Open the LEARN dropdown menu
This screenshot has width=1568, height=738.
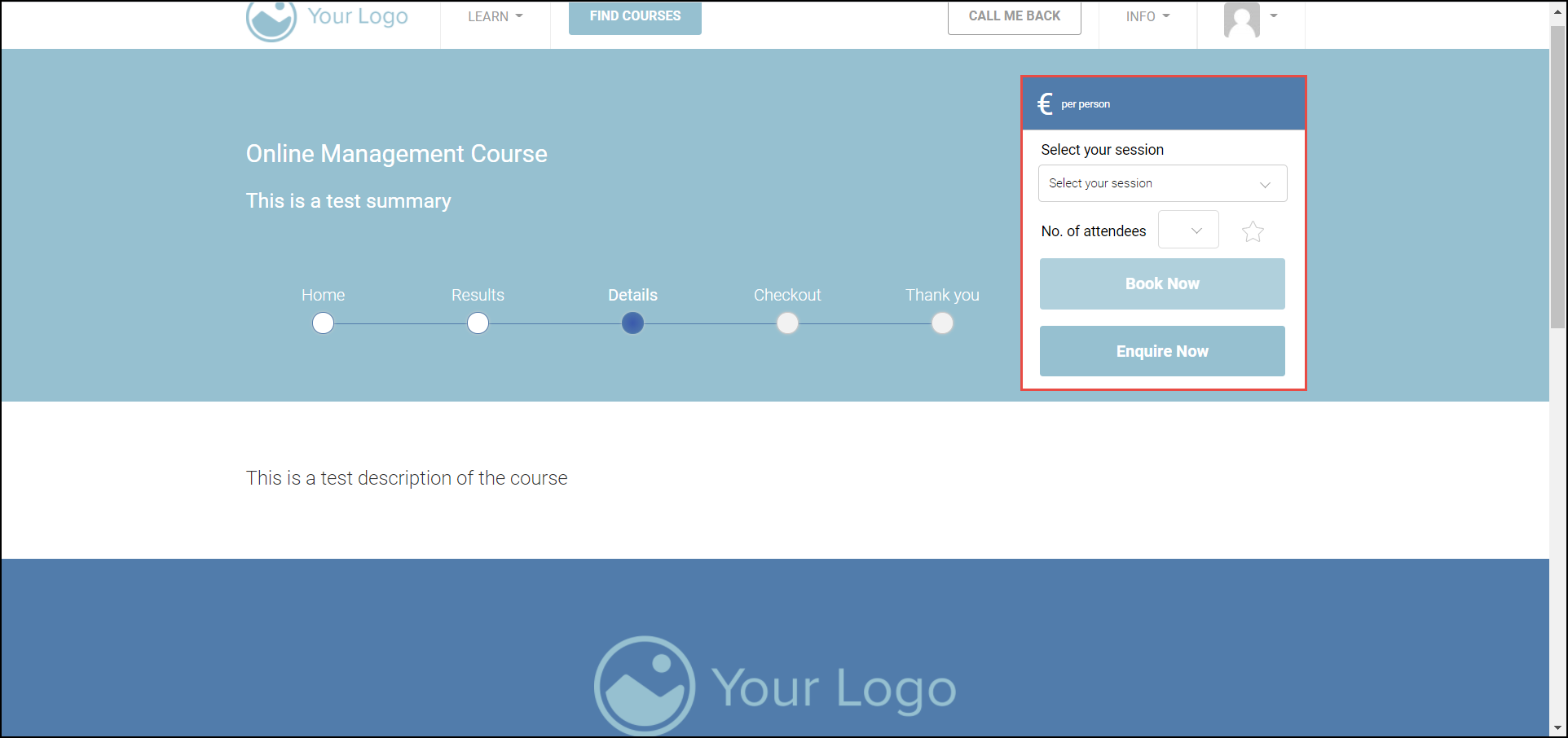(x=495, y=16)
